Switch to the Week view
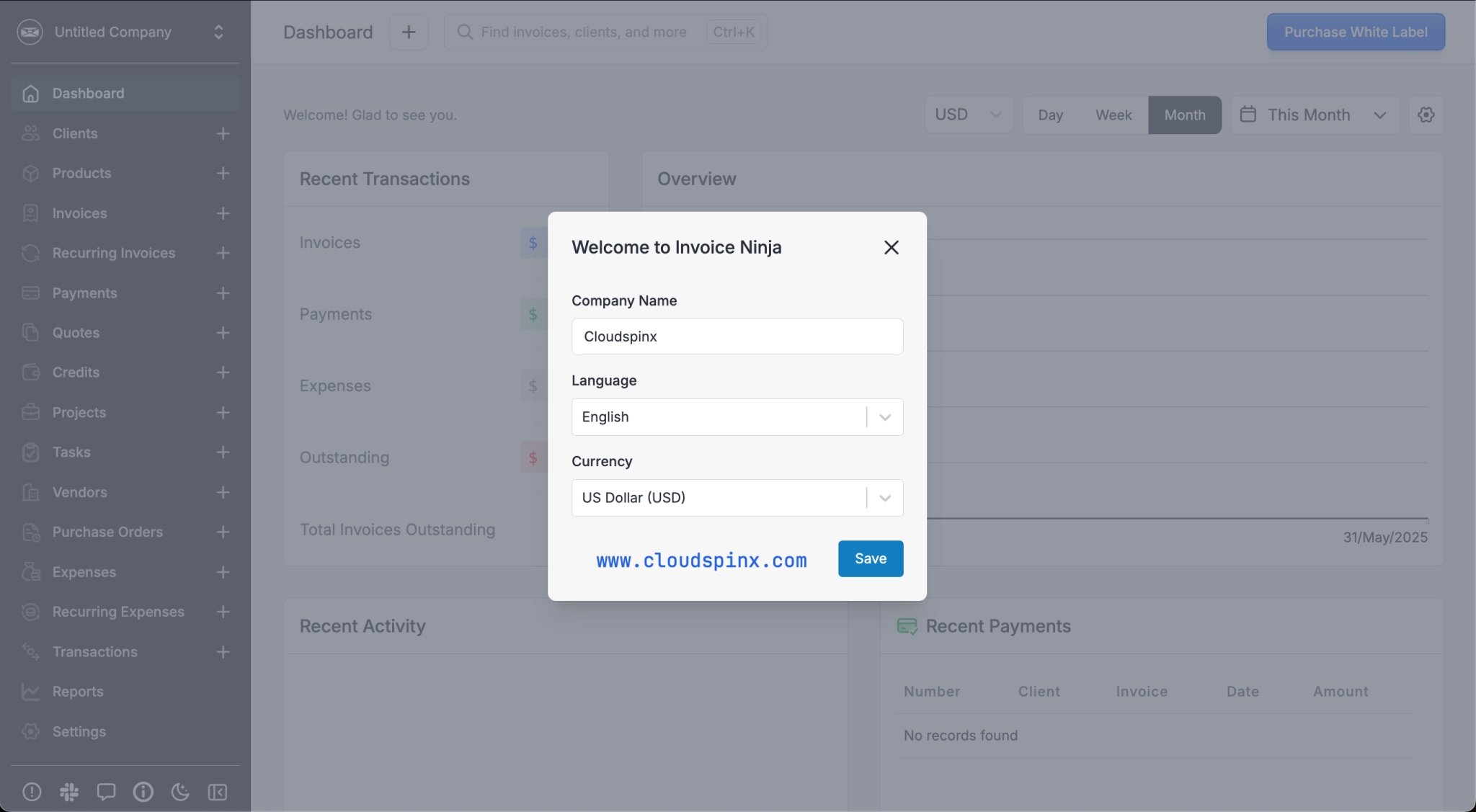 [1113, 115]
